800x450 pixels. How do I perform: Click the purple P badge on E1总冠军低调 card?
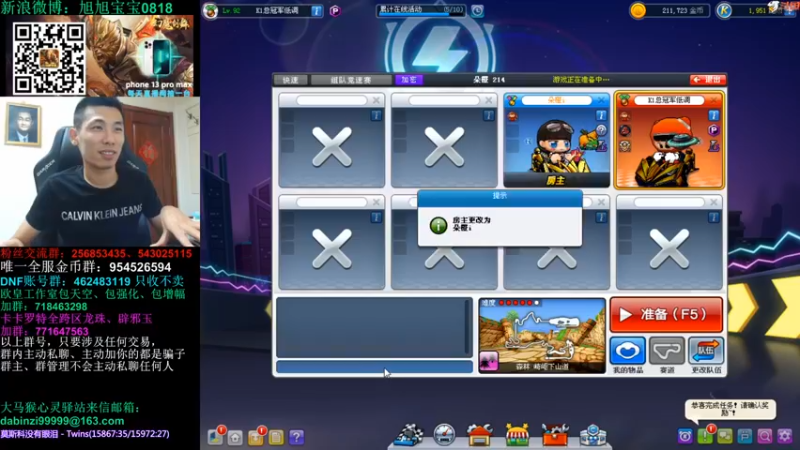coord(713,131)
